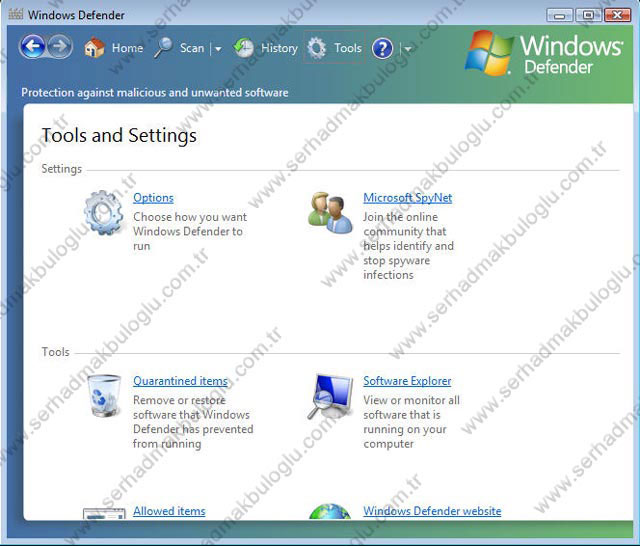Viewport: 640px width, 546px height.
Task: Click the History clock icon
Action: point(244,48)
